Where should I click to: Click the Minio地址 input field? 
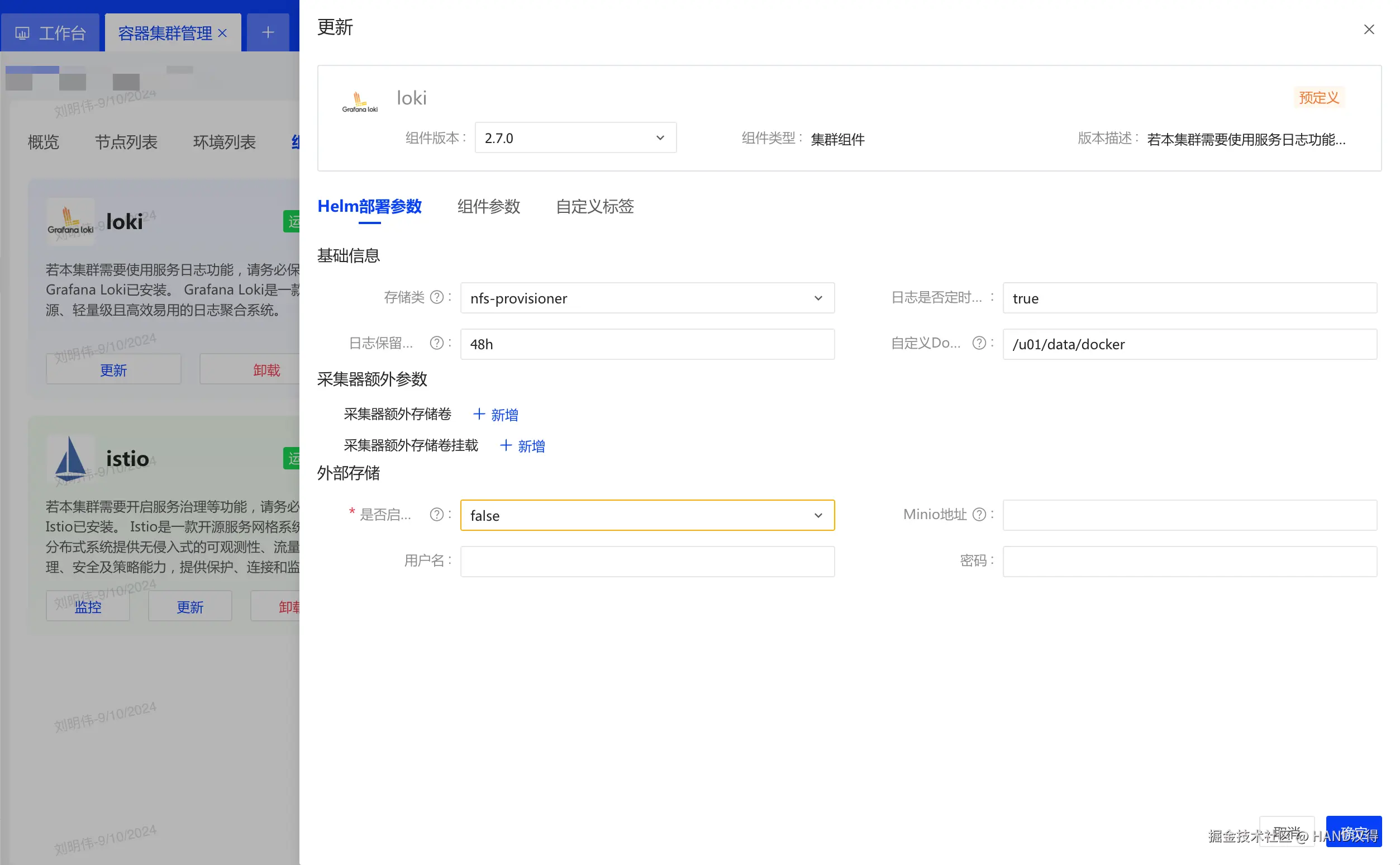(1189, 515)
